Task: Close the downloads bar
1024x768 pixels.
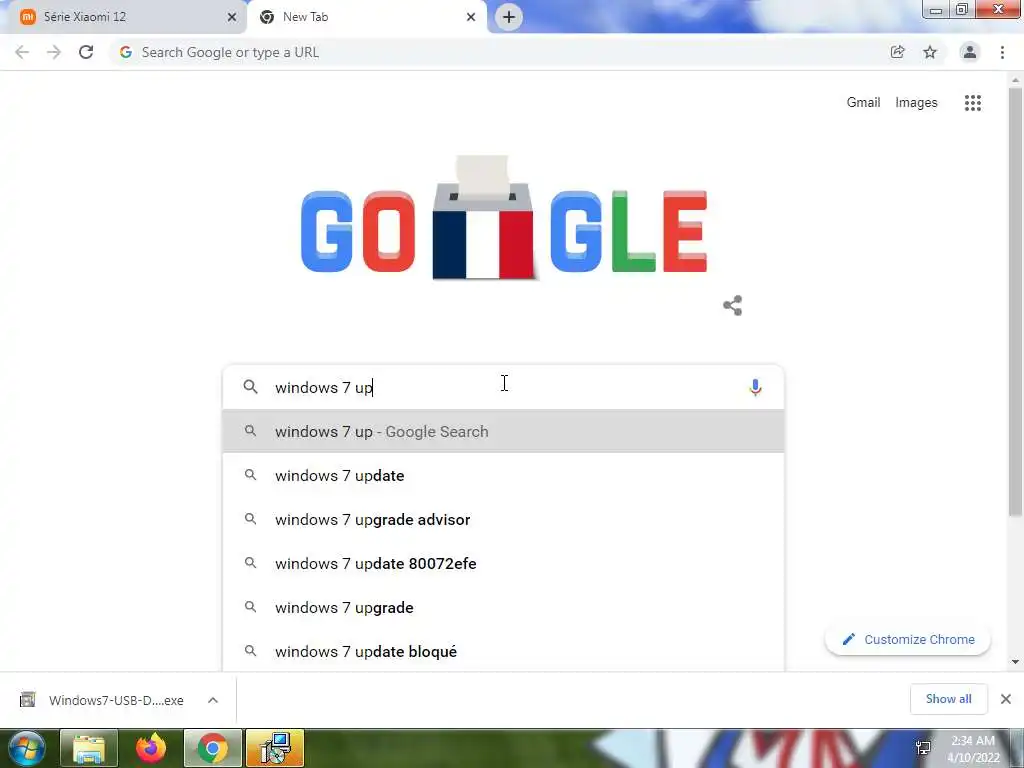Action: click(1006, 699)
